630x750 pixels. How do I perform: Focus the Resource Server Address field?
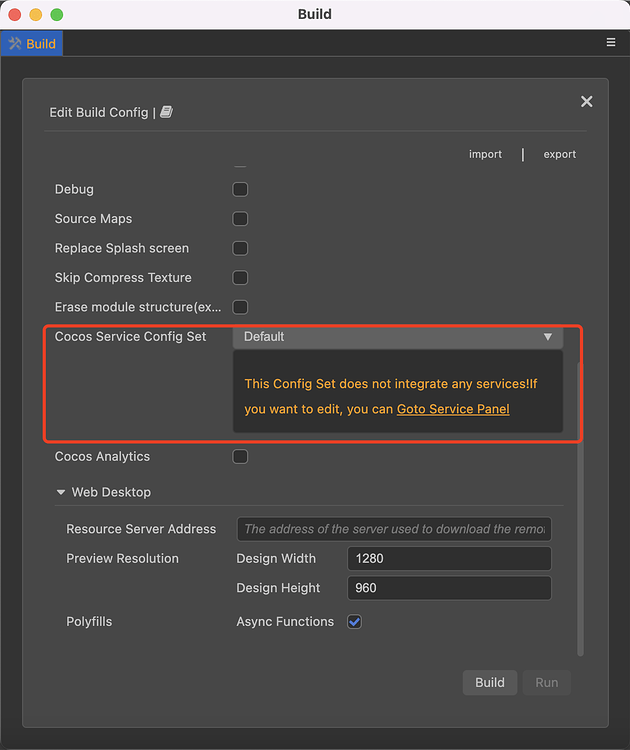[x=394, y=529]
